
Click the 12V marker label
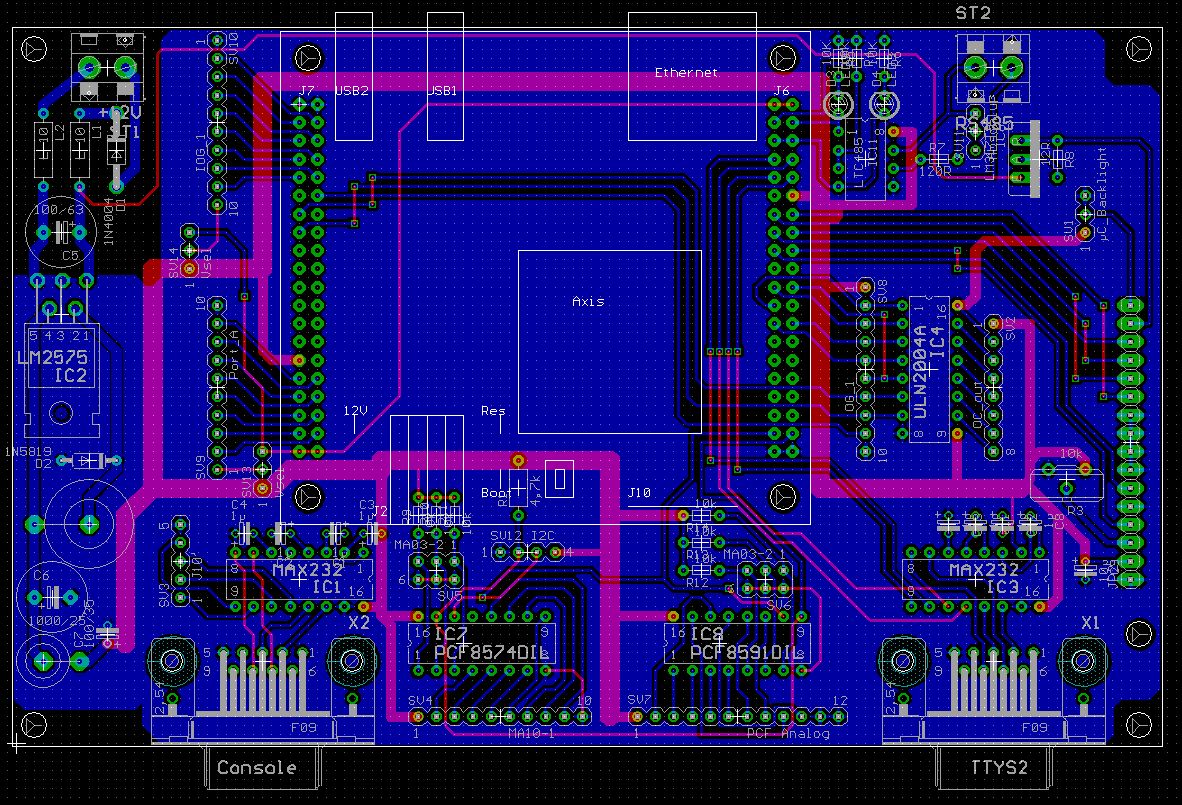pos(355,411)
